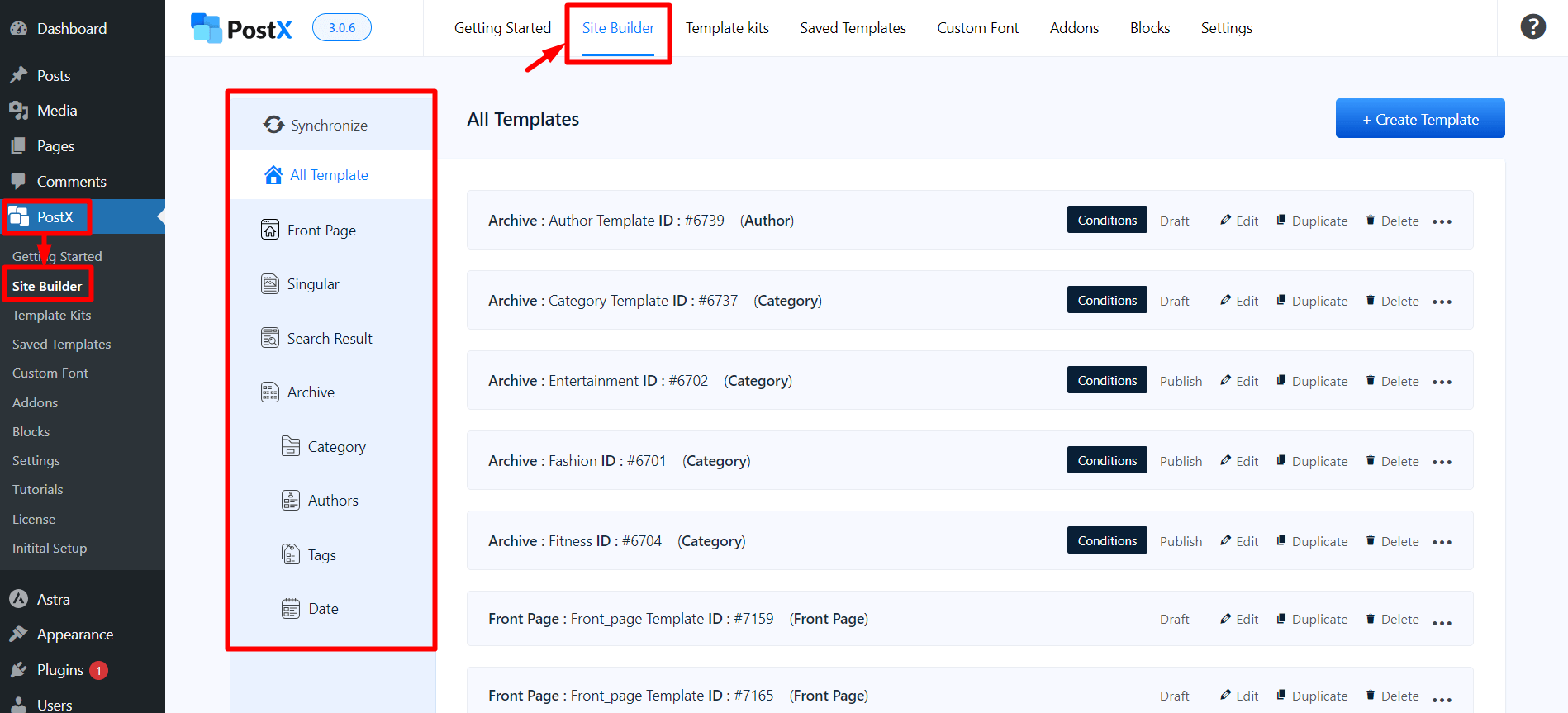Screen dimensions: 1568x713
Task: Open the Settings top tab
Action: coord(1227,28)
